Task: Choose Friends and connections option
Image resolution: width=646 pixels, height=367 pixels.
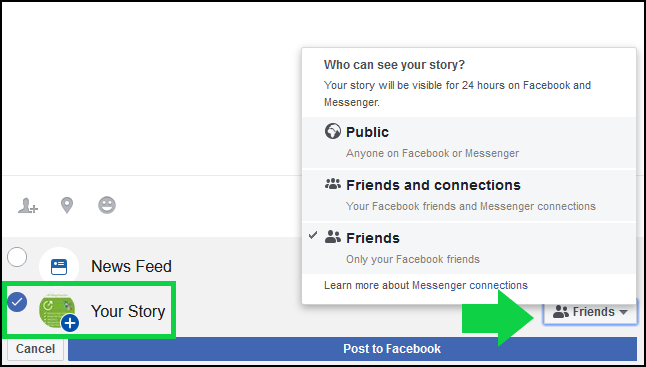Action: pos(469,196)
